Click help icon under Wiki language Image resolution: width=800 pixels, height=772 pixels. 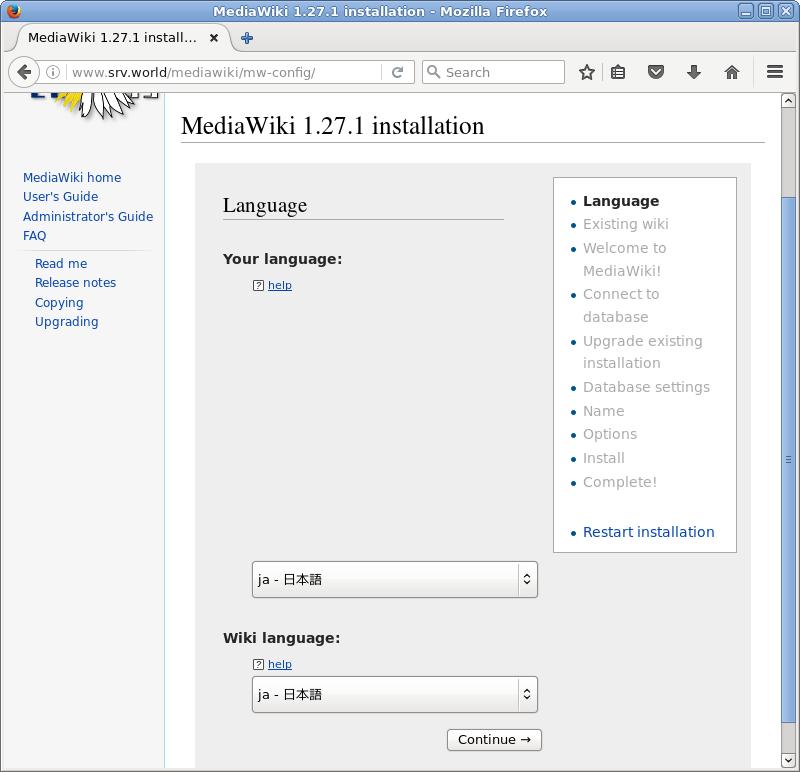tap(258, 664)
